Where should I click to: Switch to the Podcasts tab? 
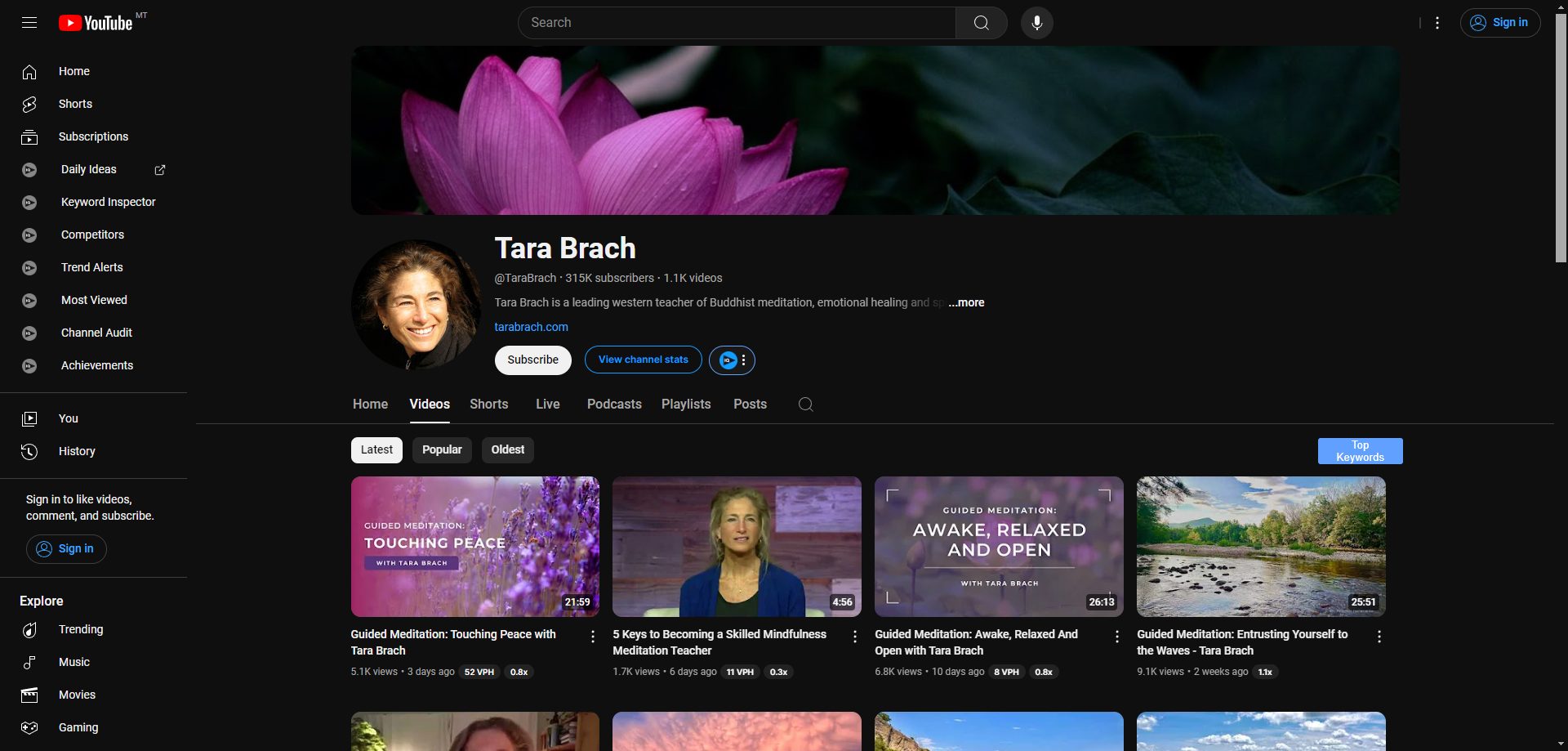pos(614,405)
